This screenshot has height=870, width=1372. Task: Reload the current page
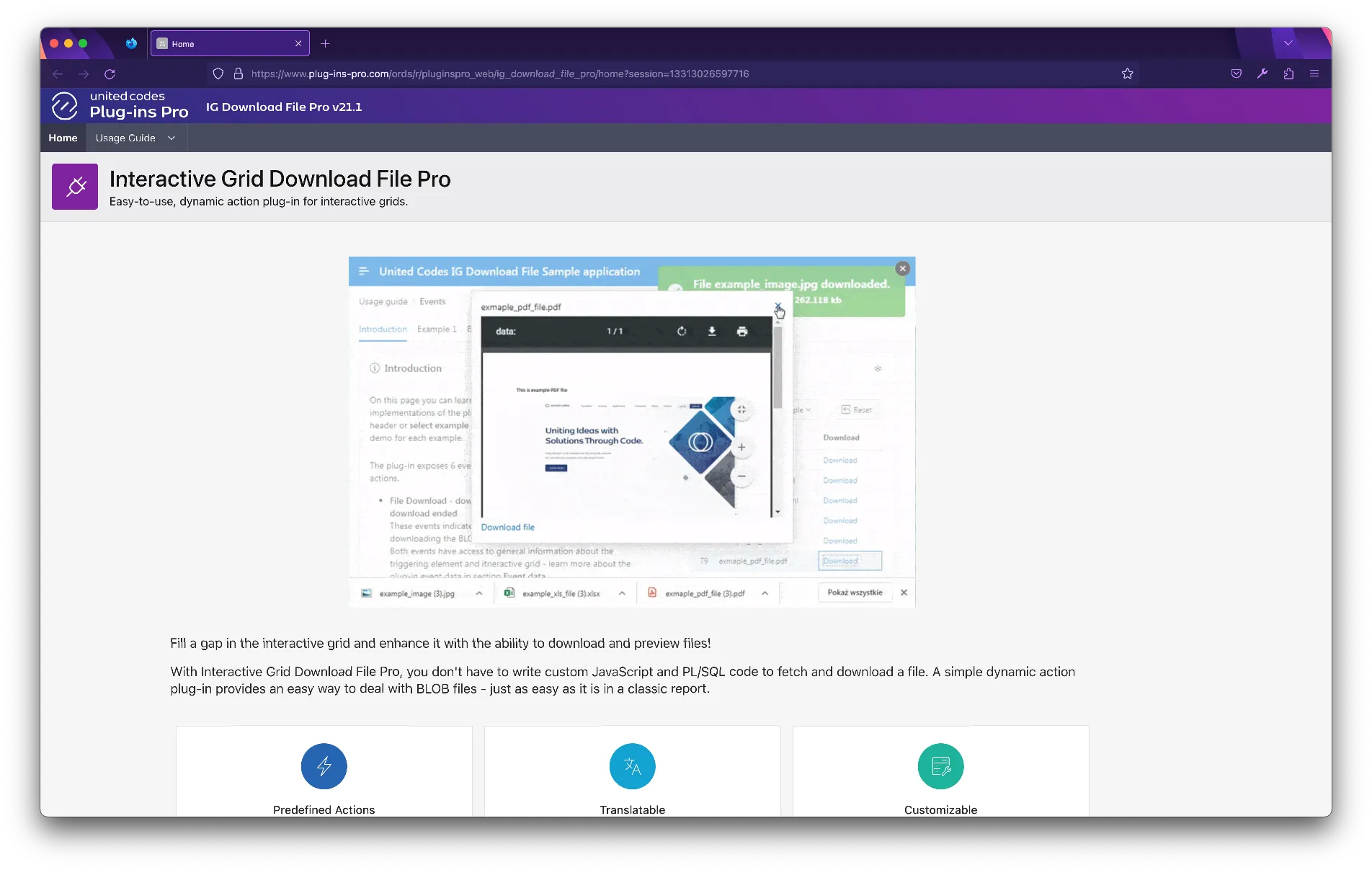[110, 74]
